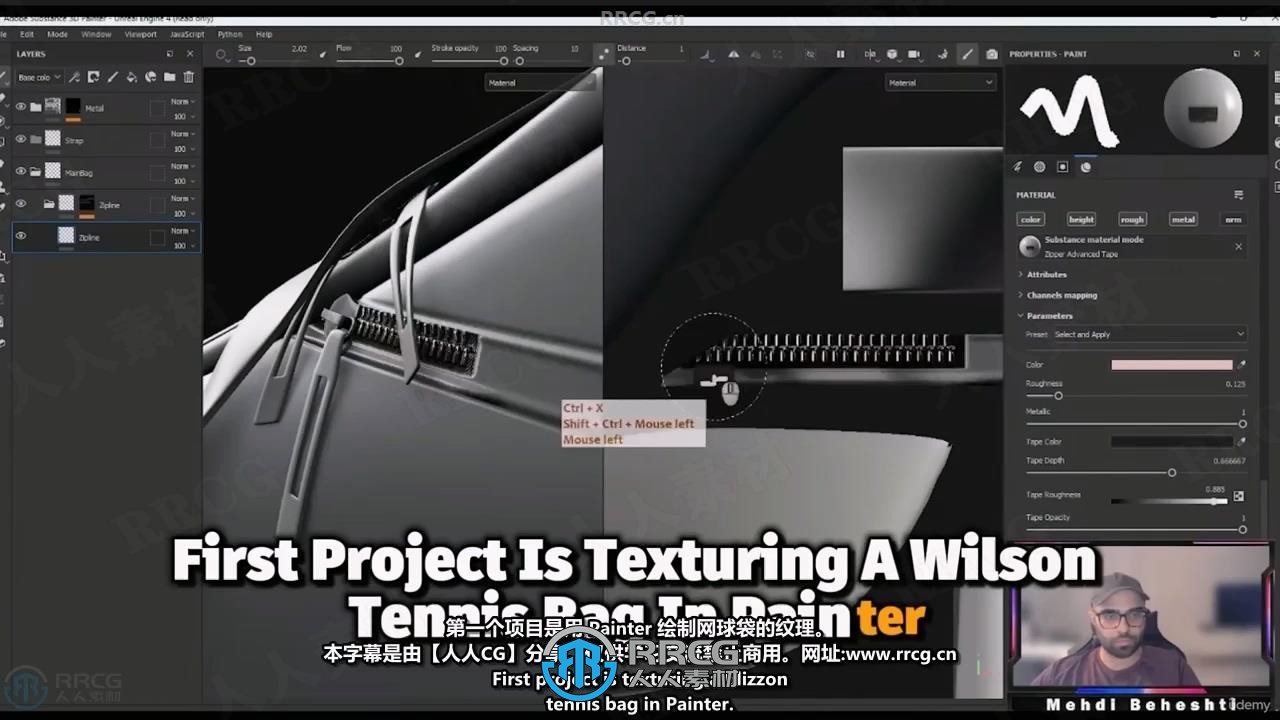
Task: Open the rendering mode camera icon
Action: coord(992,54)
